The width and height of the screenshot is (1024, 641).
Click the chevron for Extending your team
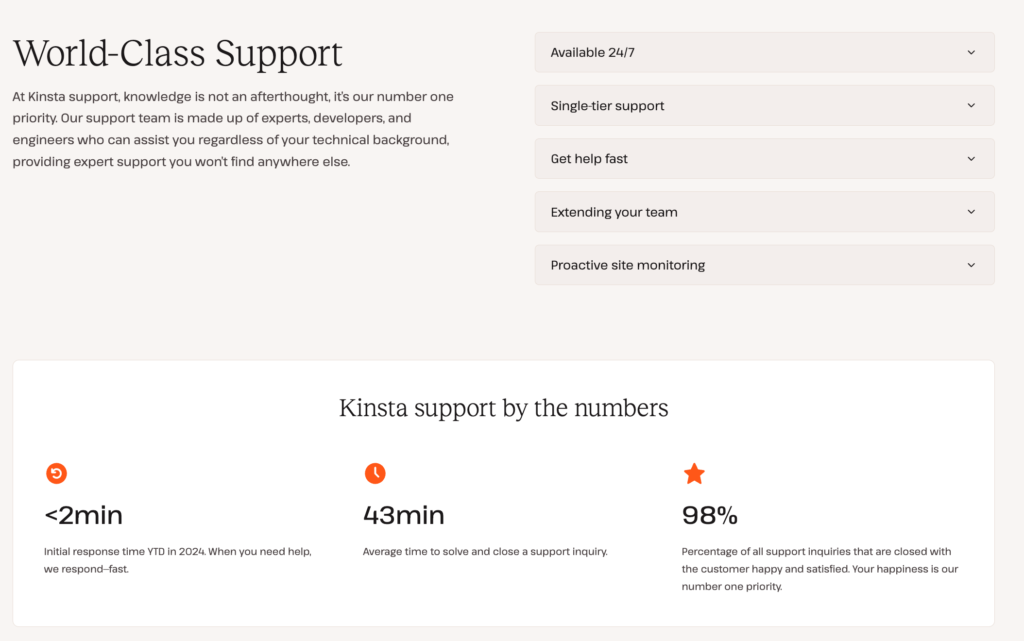pos(971,212)
